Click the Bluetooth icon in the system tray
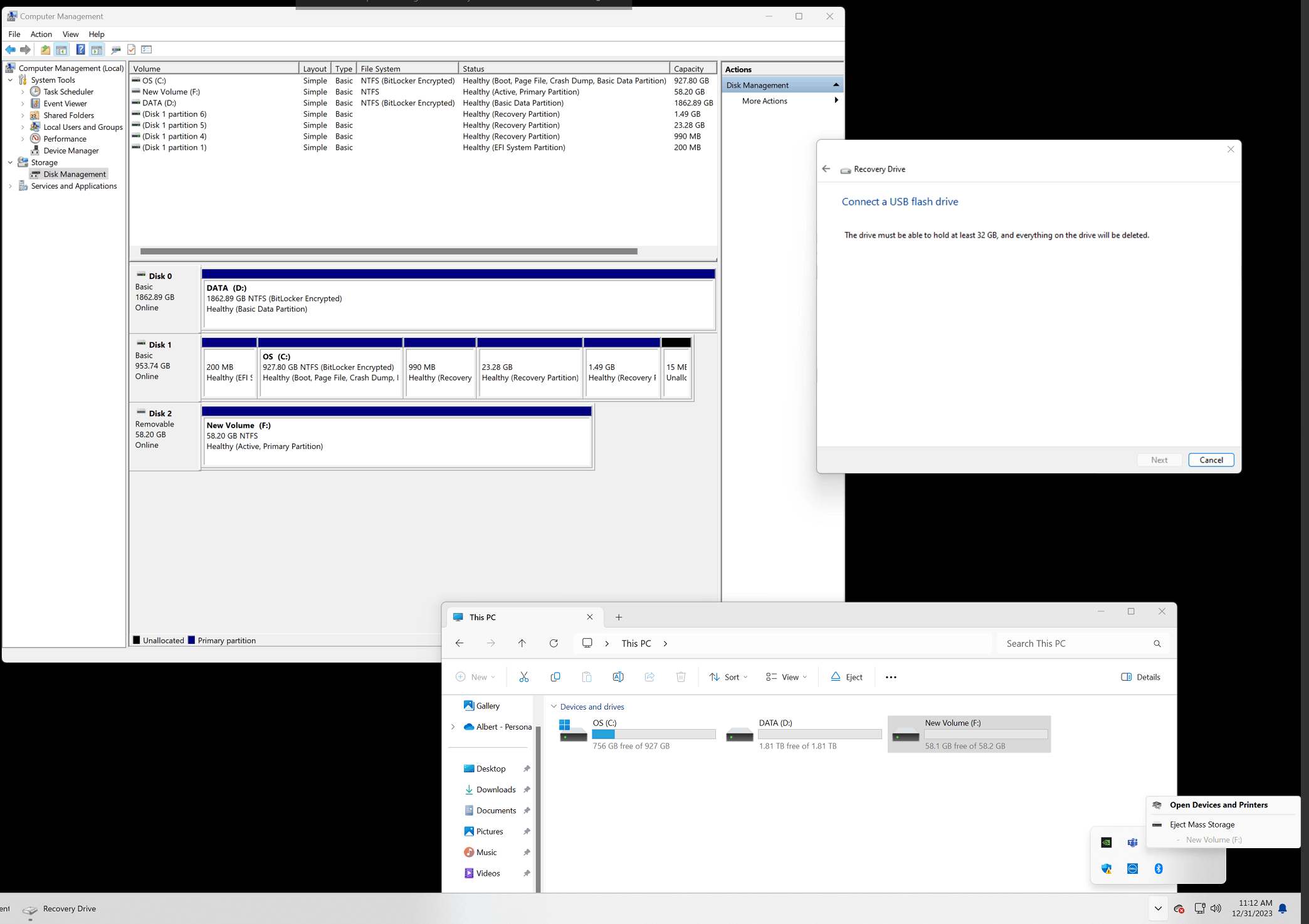The height and width of the screenshot is (924, 1309). (x=1159, y=868)
